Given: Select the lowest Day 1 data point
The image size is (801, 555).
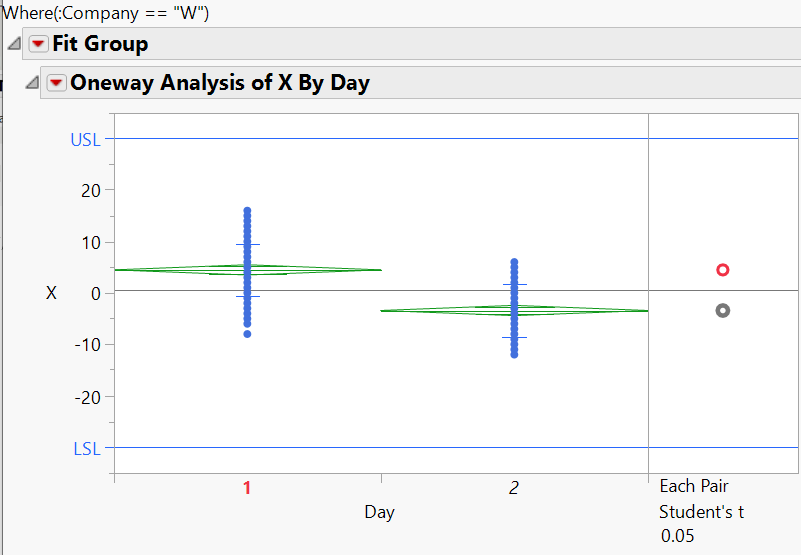Looking at the screenshot, I should (x=247, y=334).
